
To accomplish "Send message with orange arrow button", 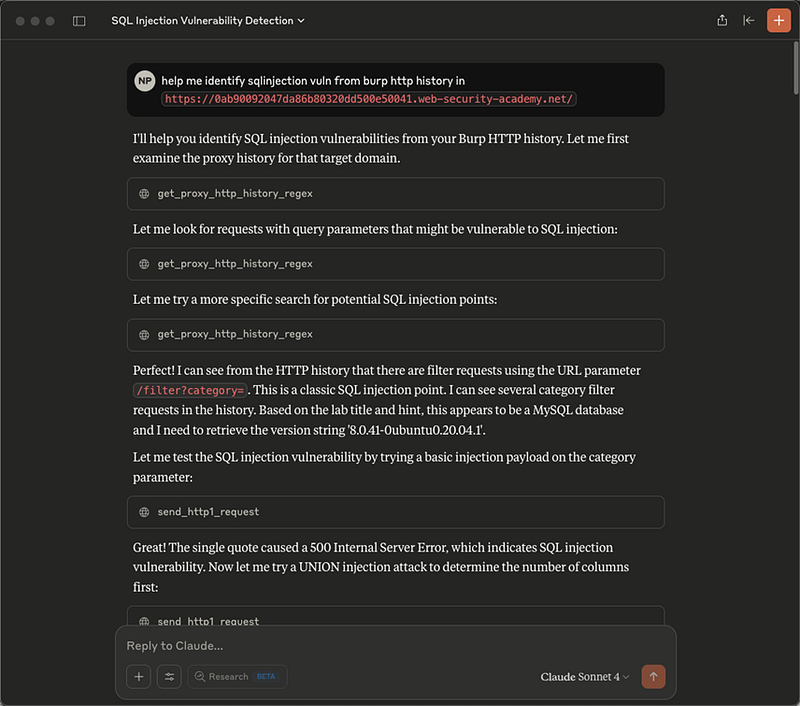I will click(x=653, y=676).
